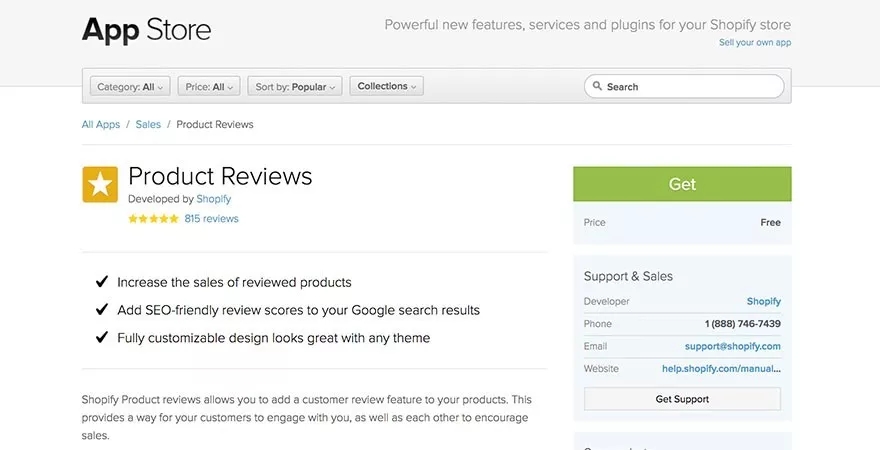This screenshot has width=880, height=450.
Task: Click the support@shopify.com email link
Action: (732, 346)
